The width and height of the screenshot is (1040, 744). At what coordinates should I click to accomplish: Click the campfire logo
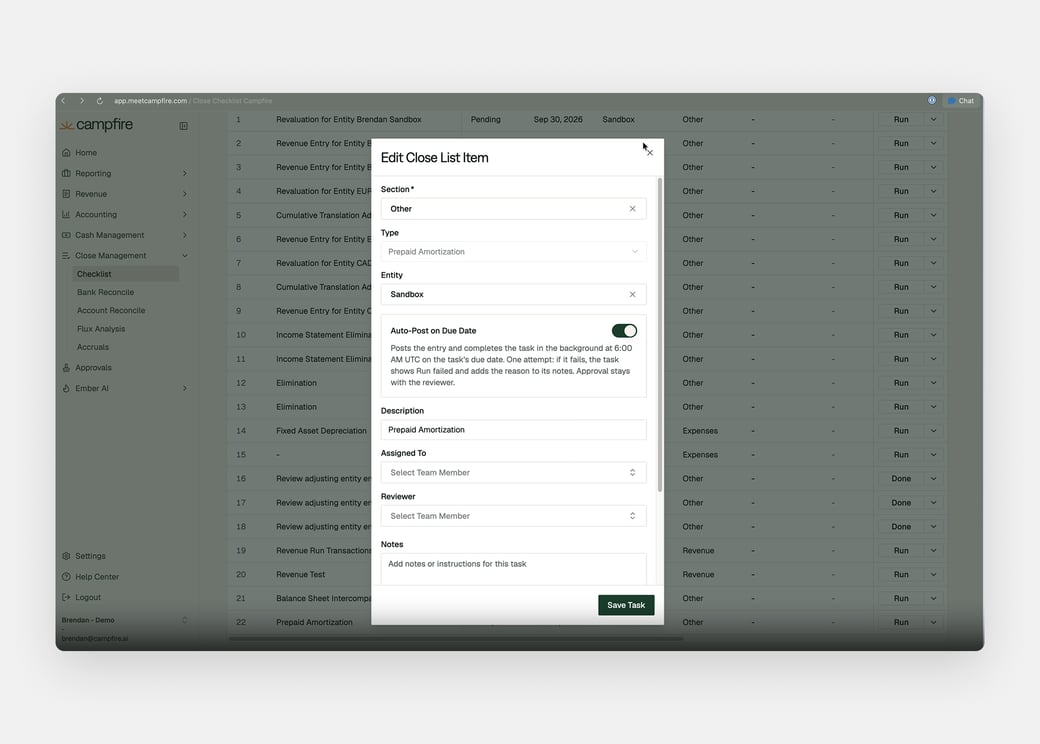coord(97,125)
